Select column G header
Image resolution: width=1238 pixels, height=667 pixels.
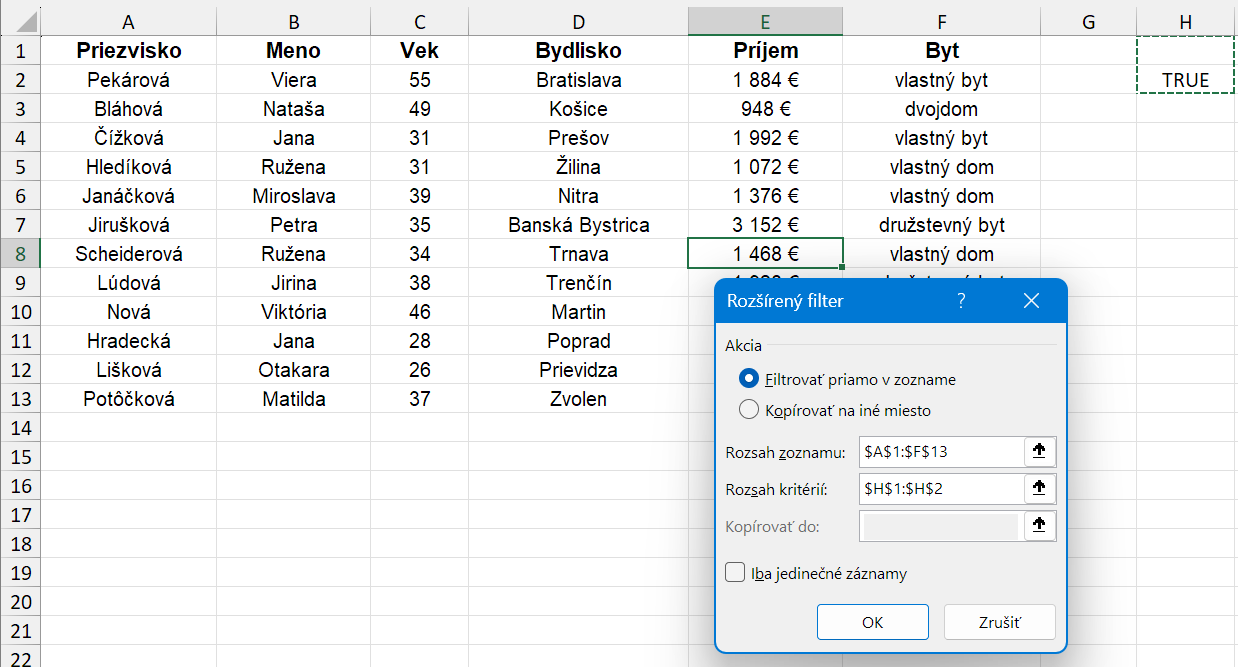[1088, 22]
